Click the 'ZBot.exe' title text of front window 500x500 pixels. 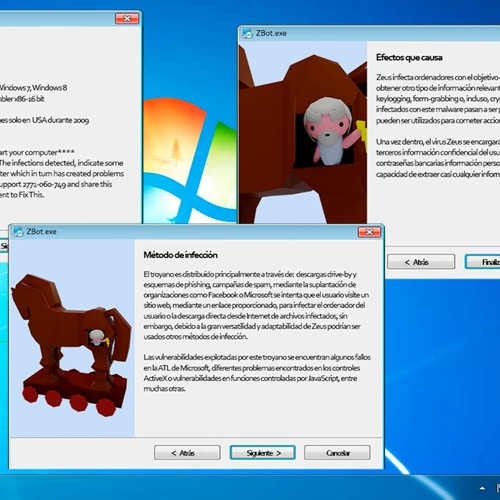point(41,232)
